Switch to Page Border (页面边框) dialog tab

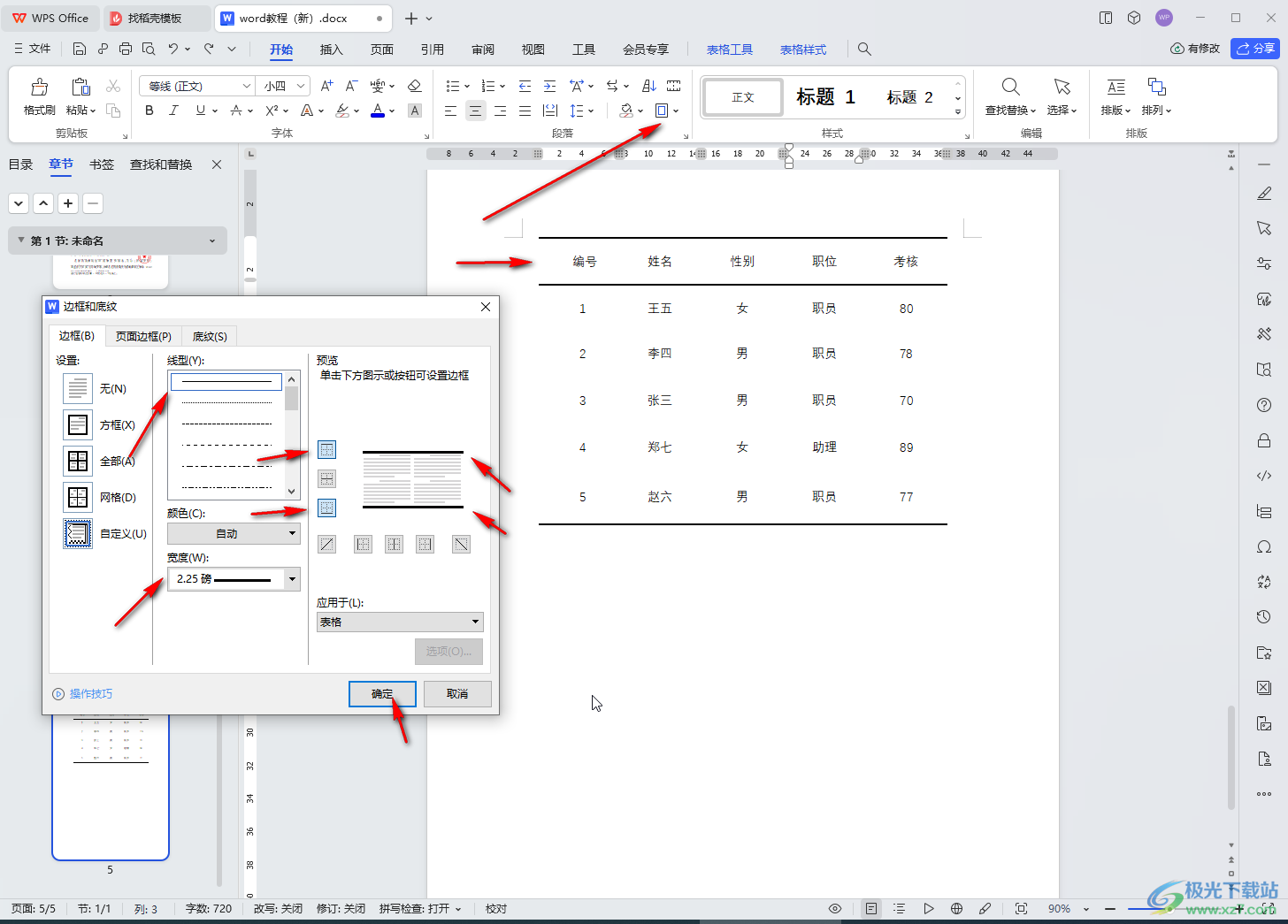tap(143, 336)
